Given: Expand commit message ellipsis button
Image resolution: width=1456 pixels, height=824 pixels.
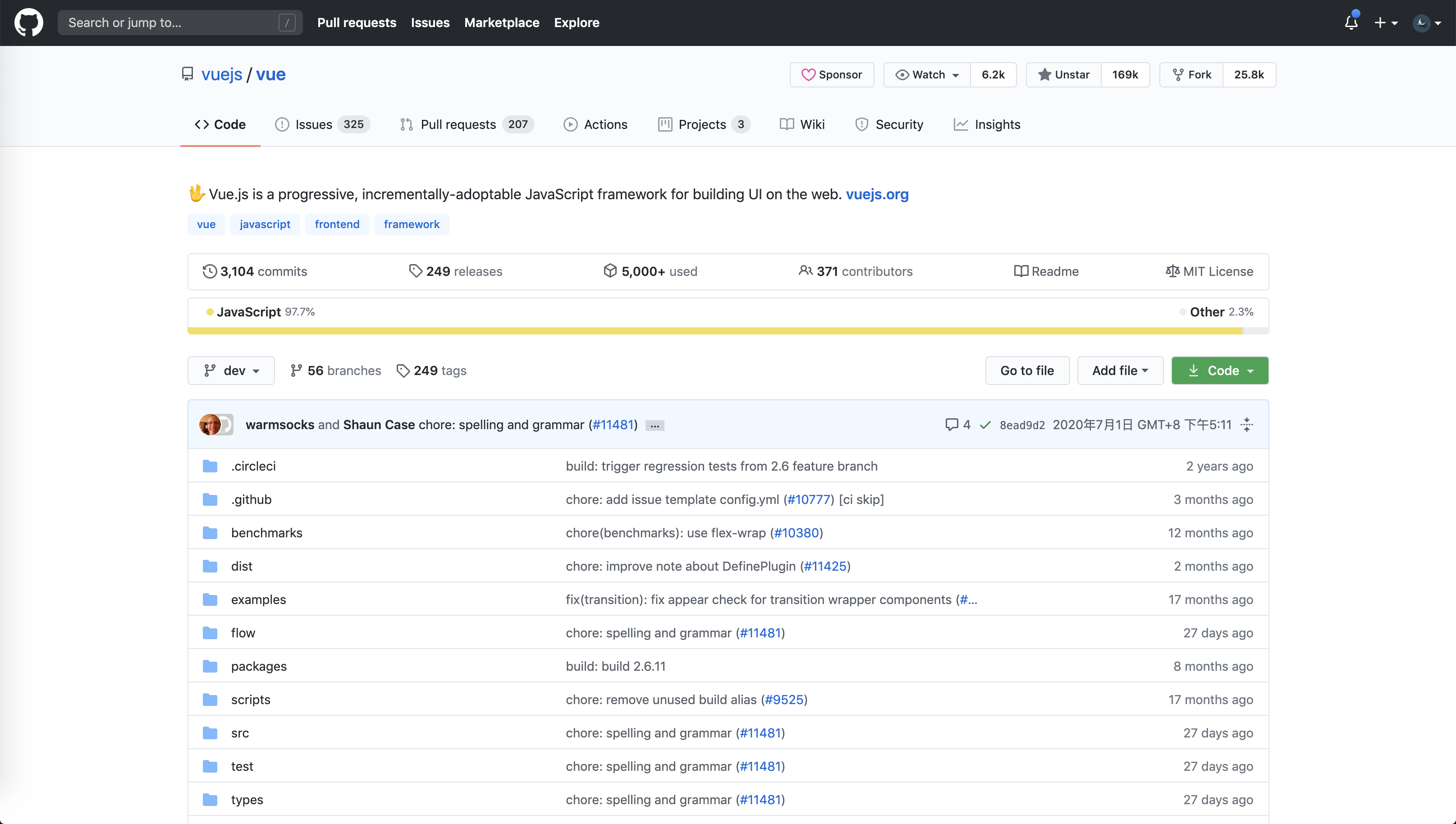Looking at the screenshot, I should 655,426.
